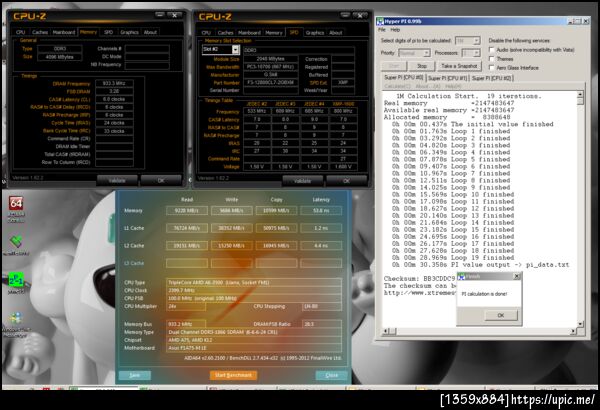
Task: Click Hyper PI log scrollbar up arrow
Action: point(580,95)
